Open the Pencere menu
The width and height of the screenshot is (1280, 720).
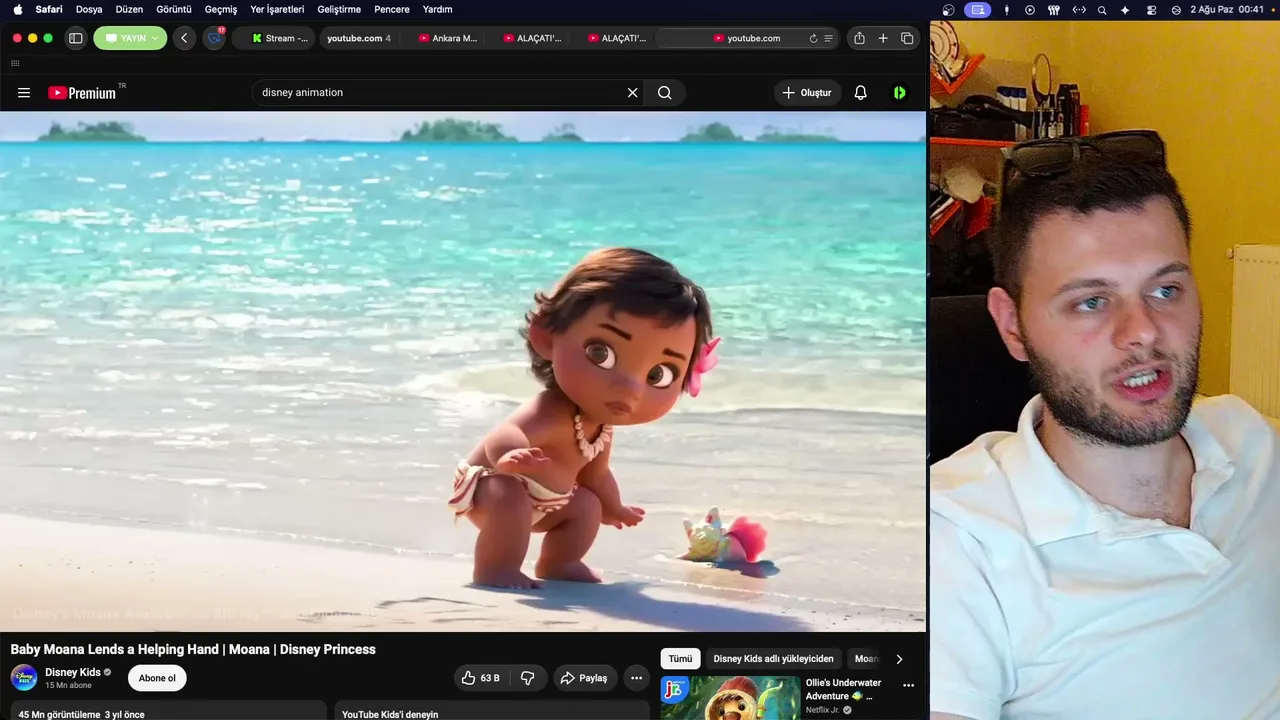392,9
